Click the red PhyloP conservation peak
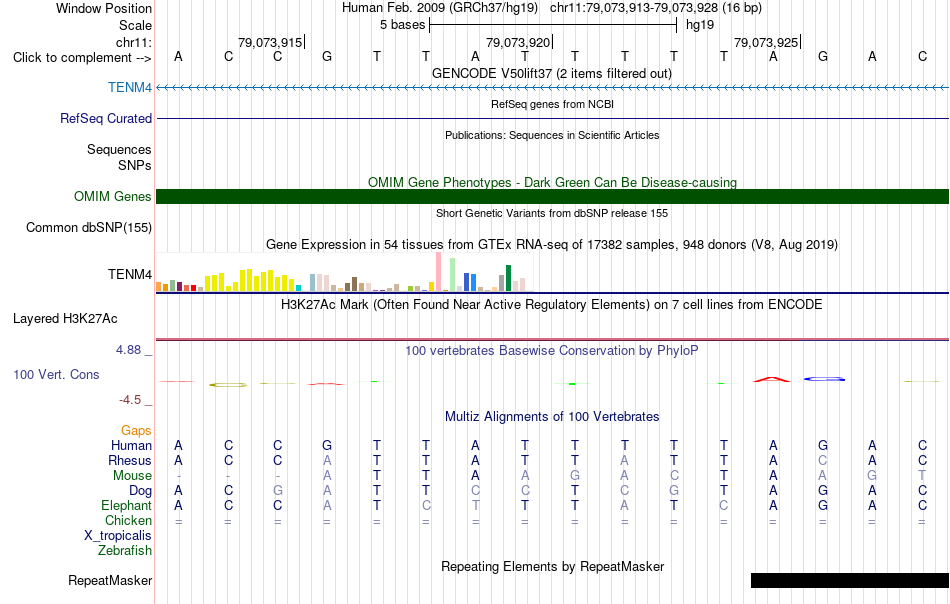950x604 pixels. (x=771, y=379)
